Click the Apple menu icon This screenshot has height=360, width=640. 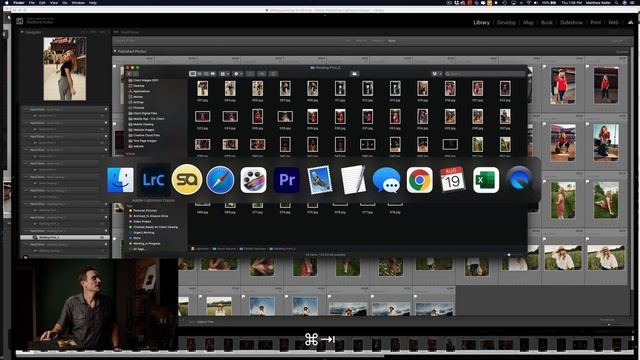point(7,2)
